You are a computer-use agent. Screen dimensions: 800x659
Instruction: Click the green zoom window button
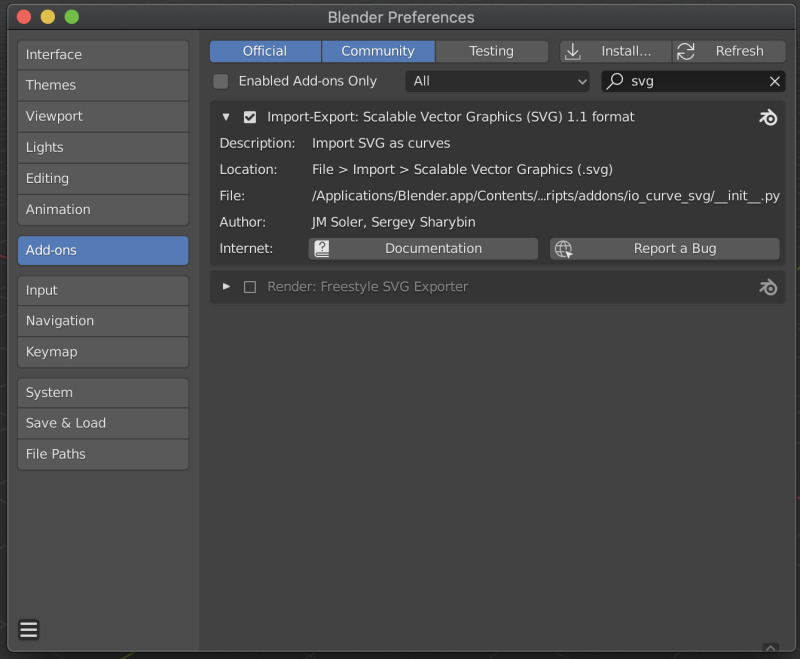71,17
